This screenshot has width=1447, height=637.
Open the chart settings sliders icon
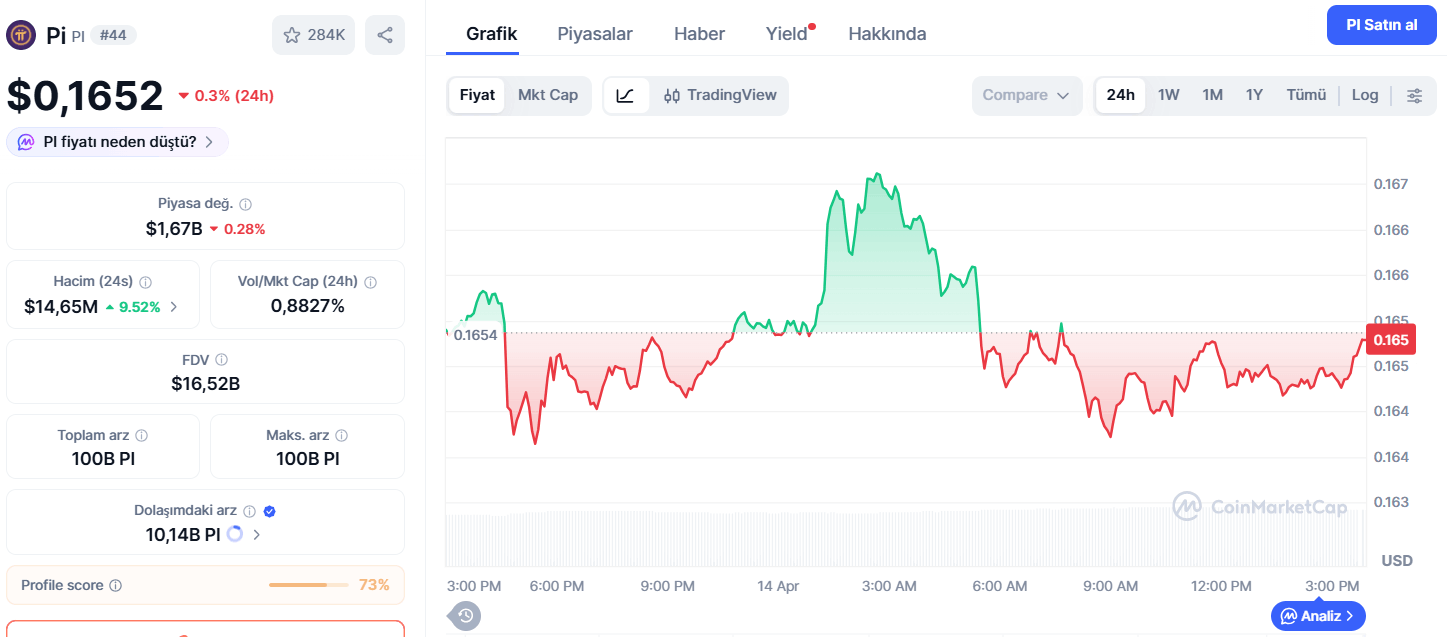point(1415,95)
